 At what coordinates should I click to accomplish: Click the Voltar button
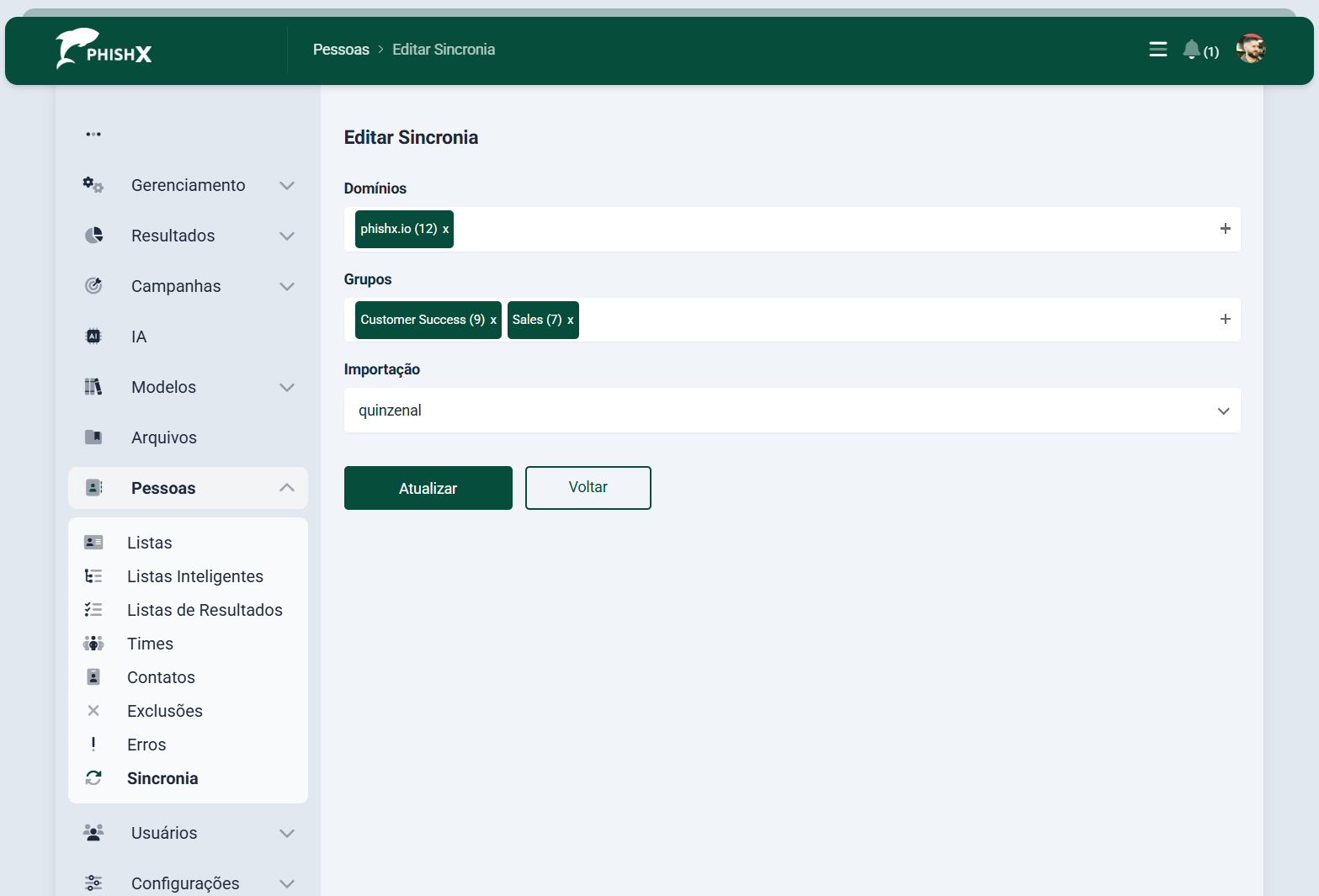[588, 488]
